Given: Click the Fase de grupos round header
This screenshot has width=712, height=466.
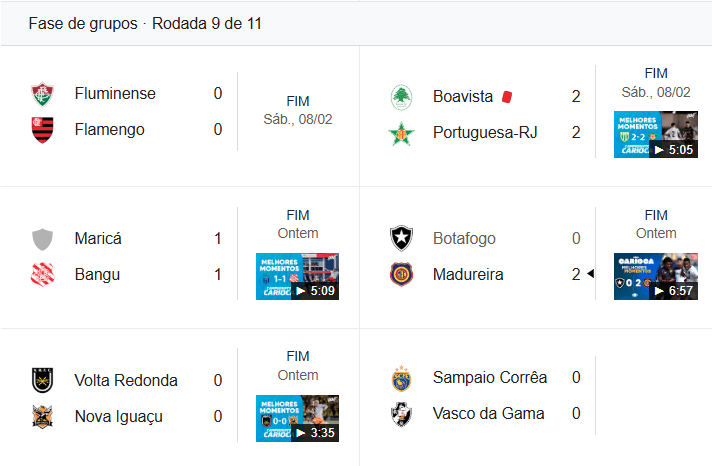Looking at the screenshot, I should 145,24.
